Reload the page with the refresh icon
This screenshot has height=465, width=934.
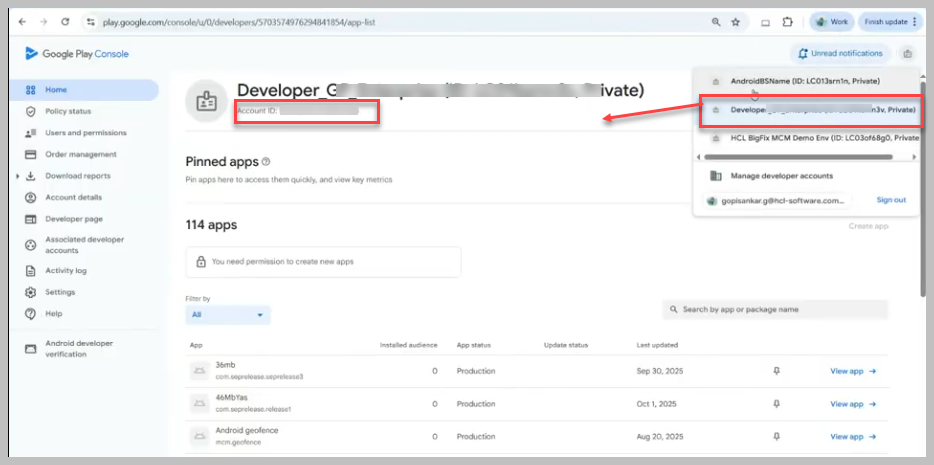[x=65, y=22]
